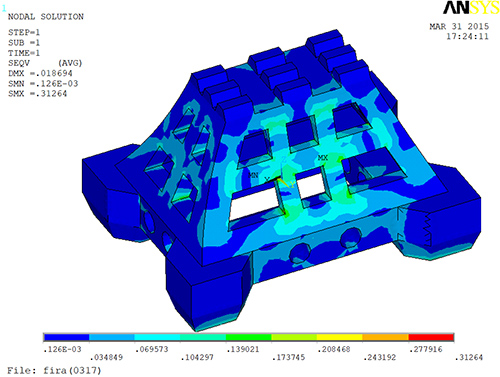This screenshot has width=500, height=377.
Task: Click the MX maximum stress marker
Action: coord(323,158)
